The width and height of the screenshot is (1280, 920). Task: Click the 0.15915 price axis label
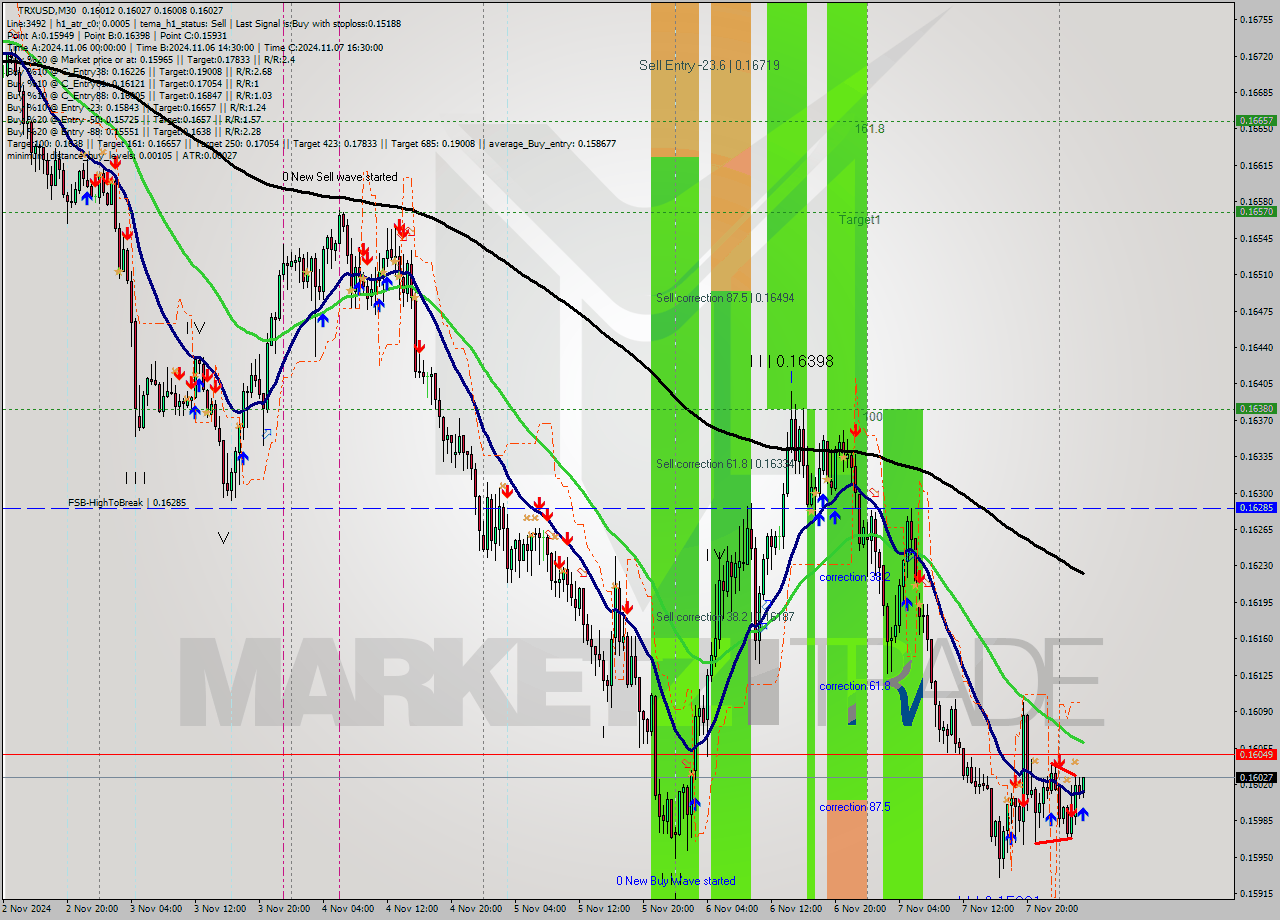[x=1256, y=893]
